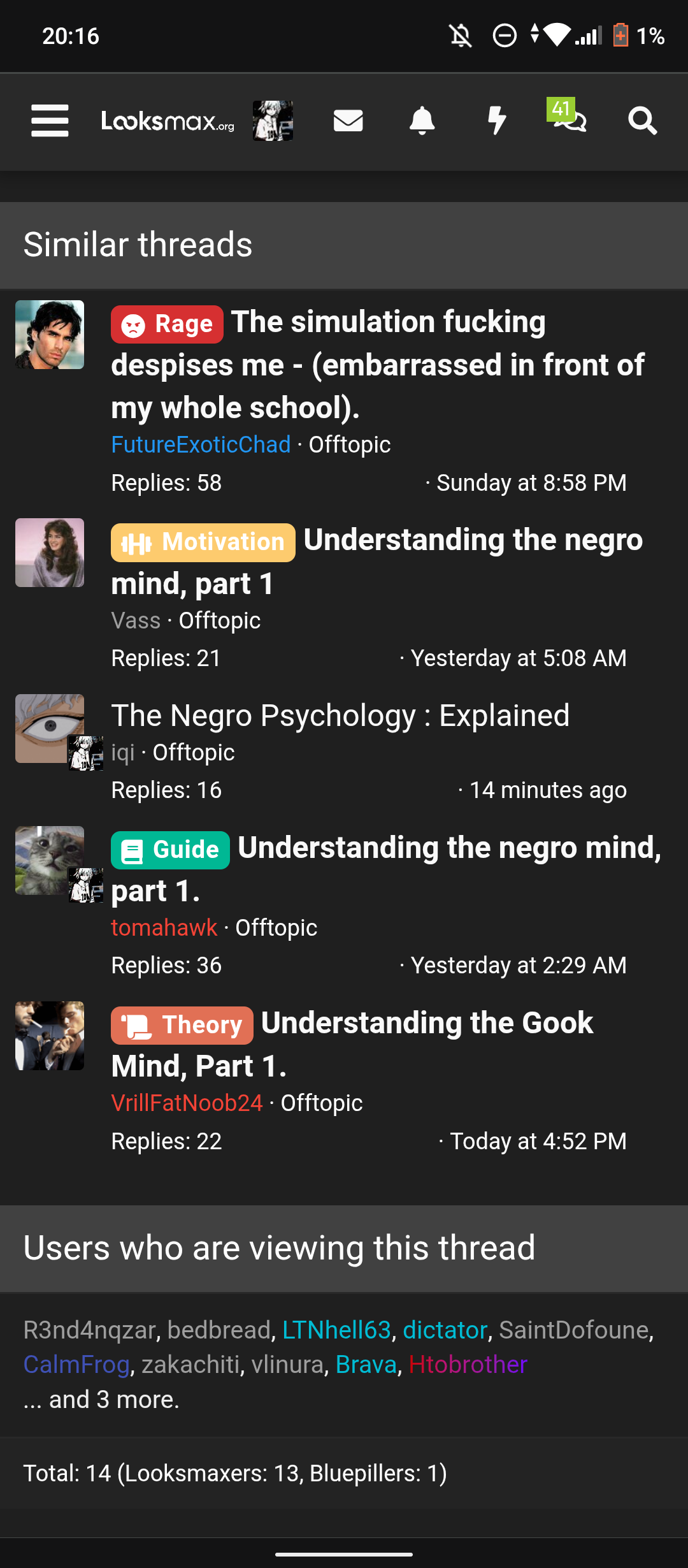Open tomahawk's profile link
Viewport: 688px width, 1568px height.
pos(164,928)
